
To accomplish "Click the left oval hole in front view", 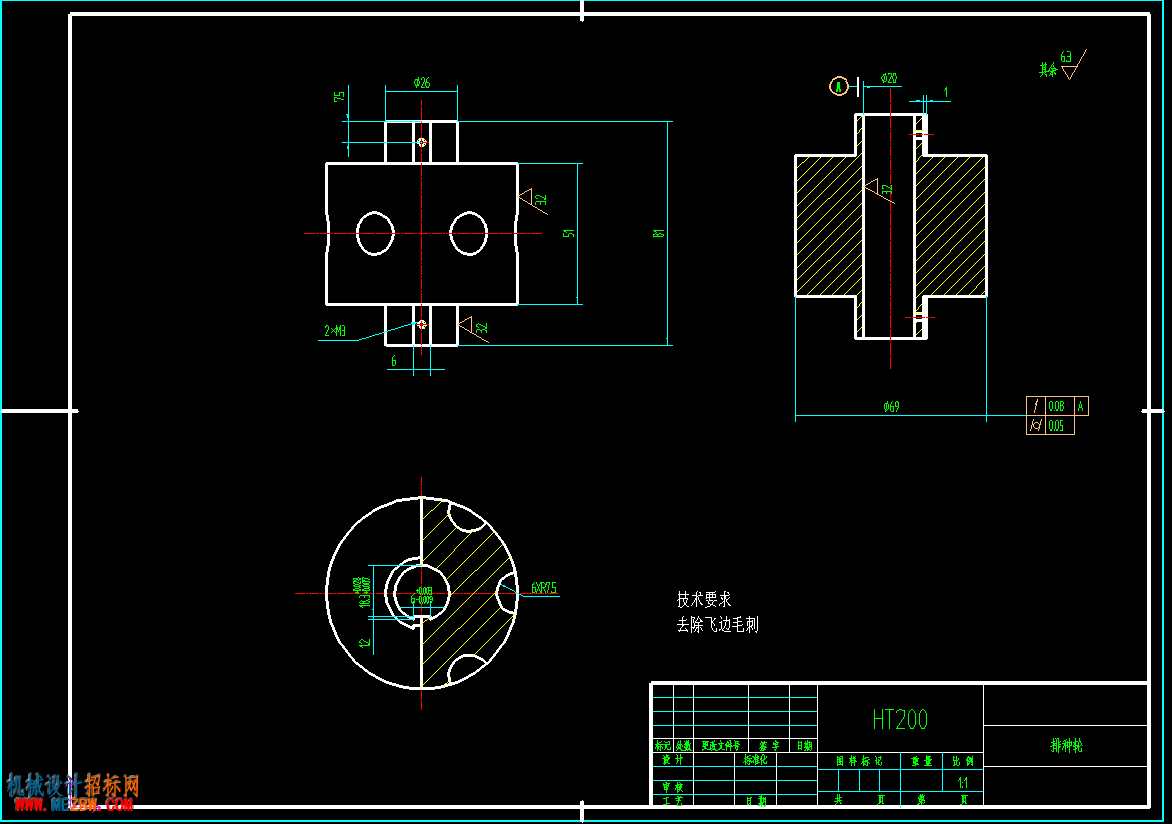I will click(x=375, y=233).
